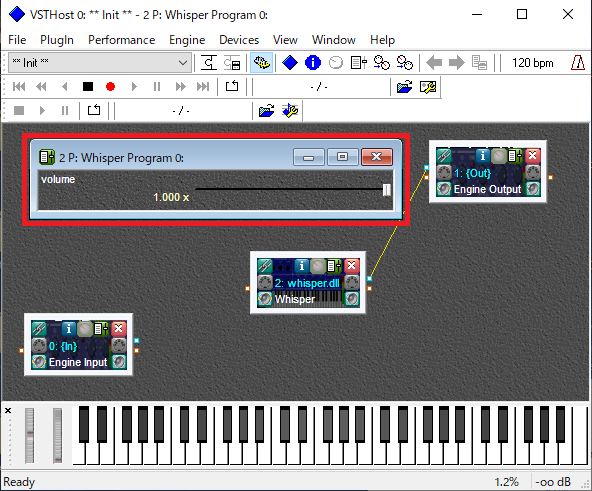Hide the virtual keyboard bar with x
The width and height of the screenshot is (592, 491).
[x=8, y=411]
